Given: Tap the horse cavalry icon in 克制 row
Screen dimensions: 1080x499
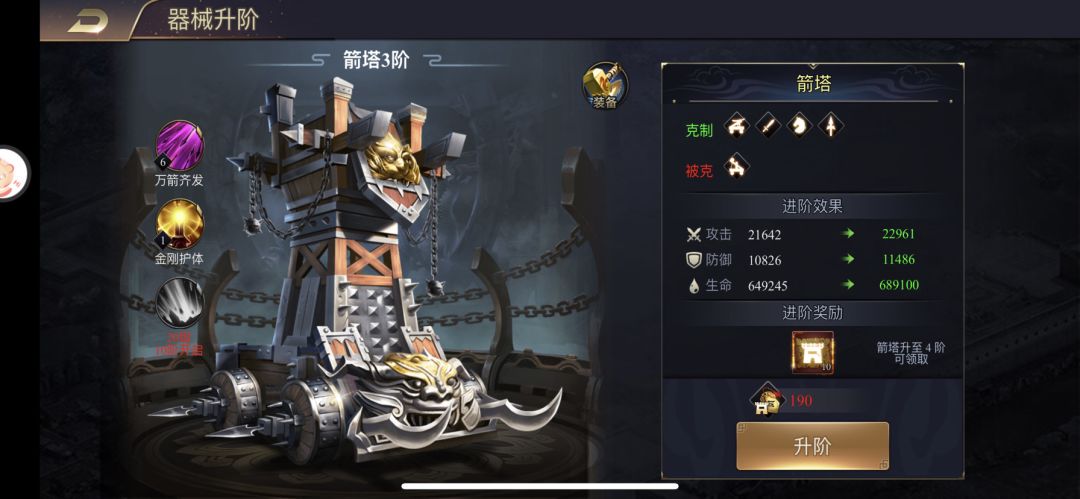Looking at the screenshot, I should pos(800,126).
